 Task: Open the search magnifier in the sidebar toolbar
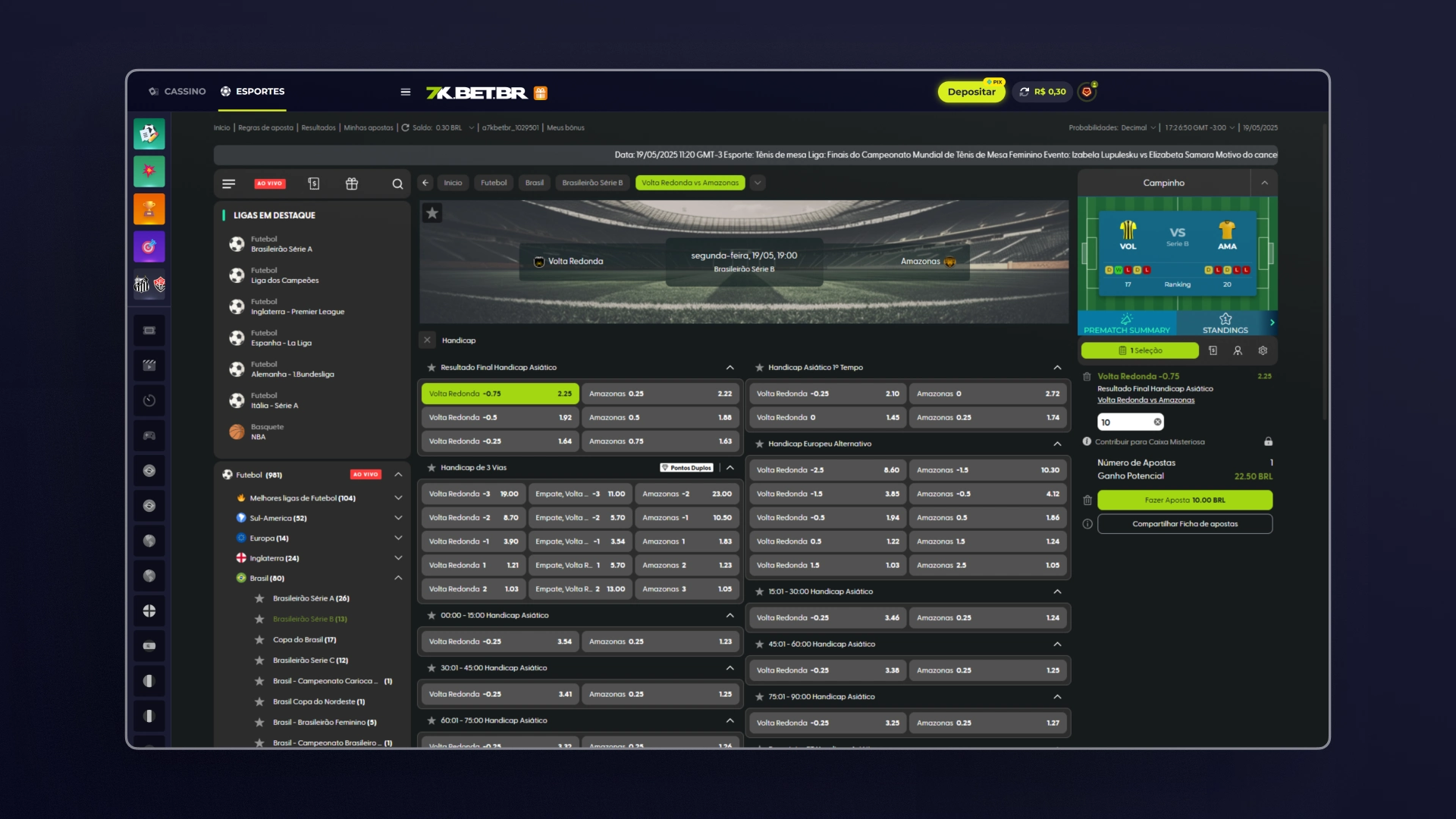click(x=397, y=184)
